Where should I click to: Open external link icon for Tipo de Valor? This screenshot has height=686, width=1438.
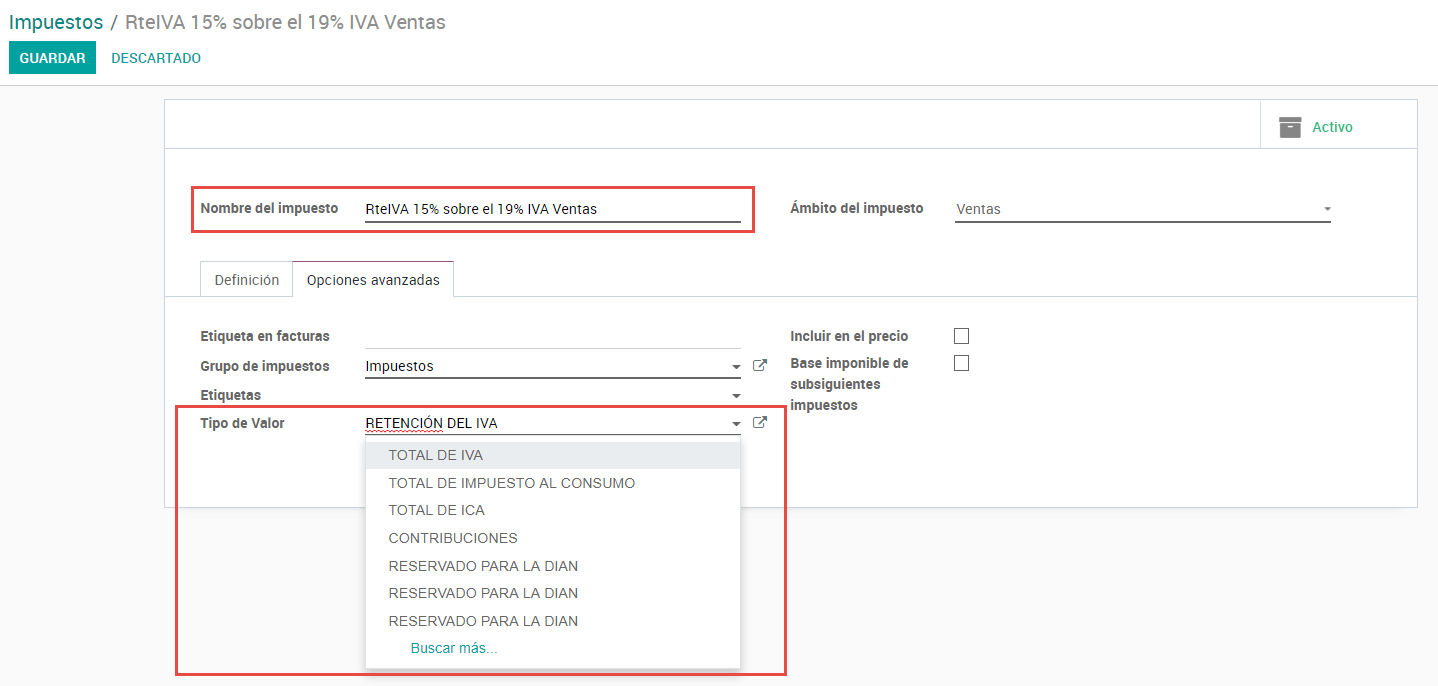tap(760, 423)
